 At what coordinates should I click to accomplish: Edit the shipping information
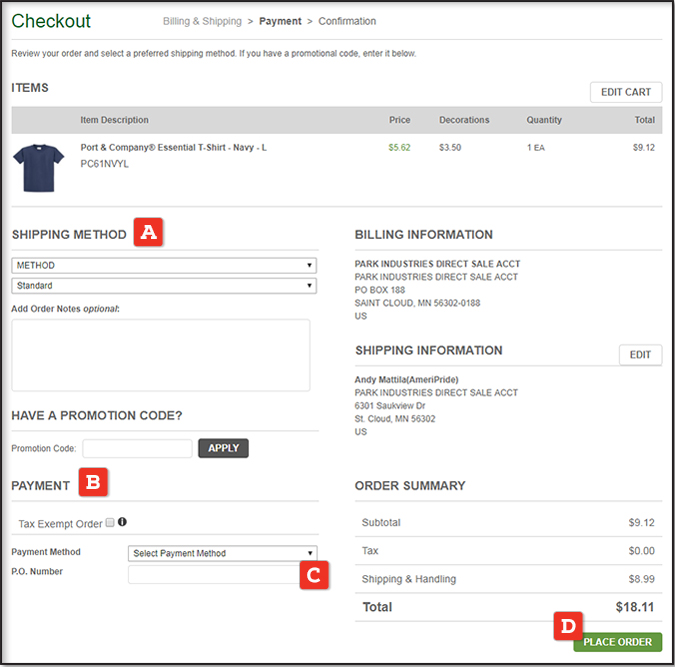coord(640,355)
